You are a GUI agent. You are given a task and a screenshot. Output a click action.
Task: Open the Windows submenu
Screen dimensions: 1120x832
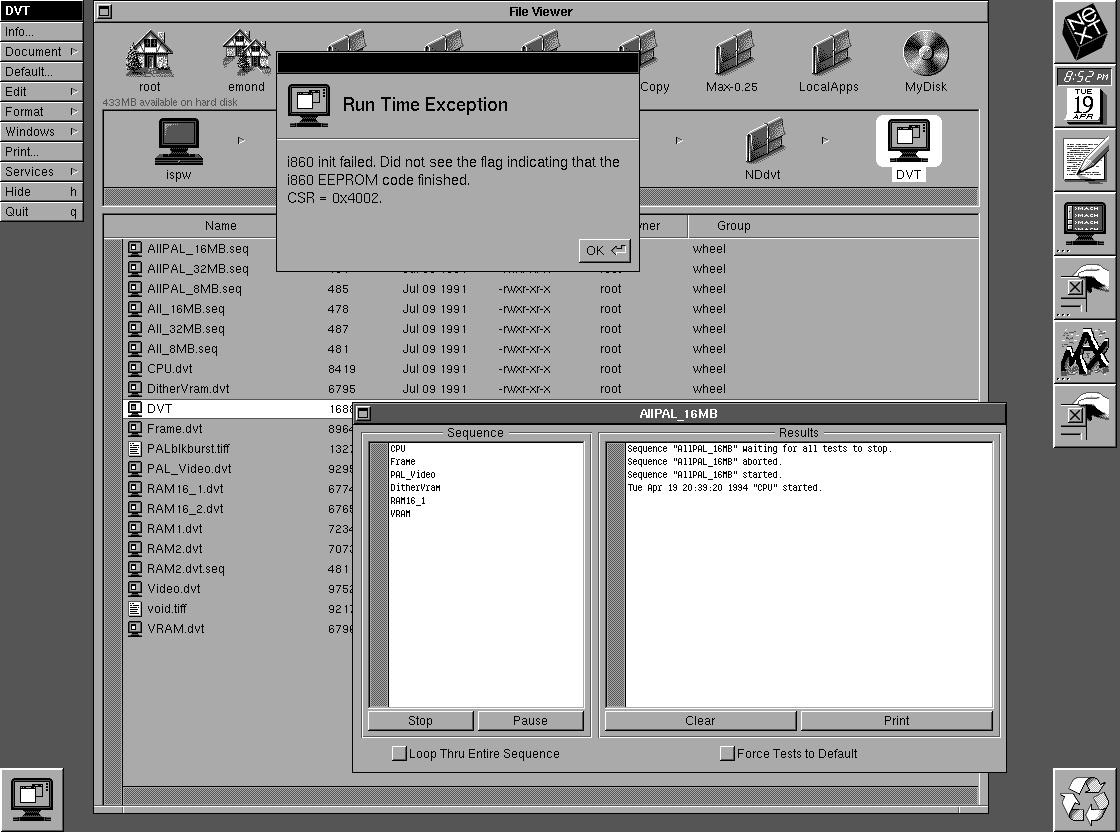(40, 131)
